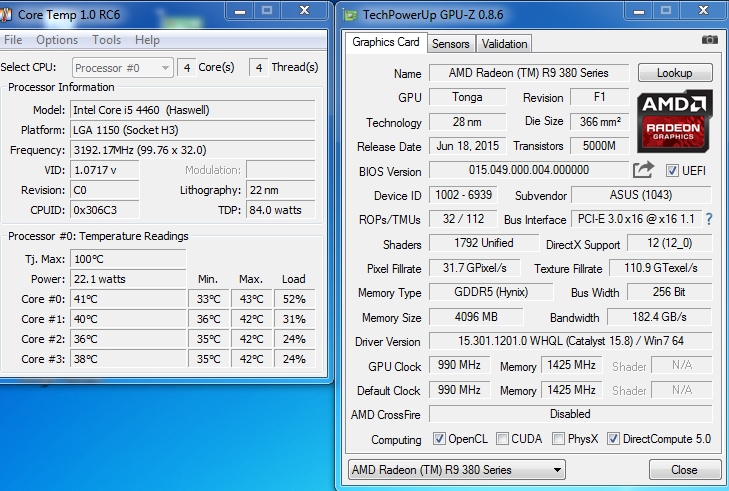Click the GPU value Tonga
Image resolution: width=729 pixels, height=491 pixels.
pos(467,97)
